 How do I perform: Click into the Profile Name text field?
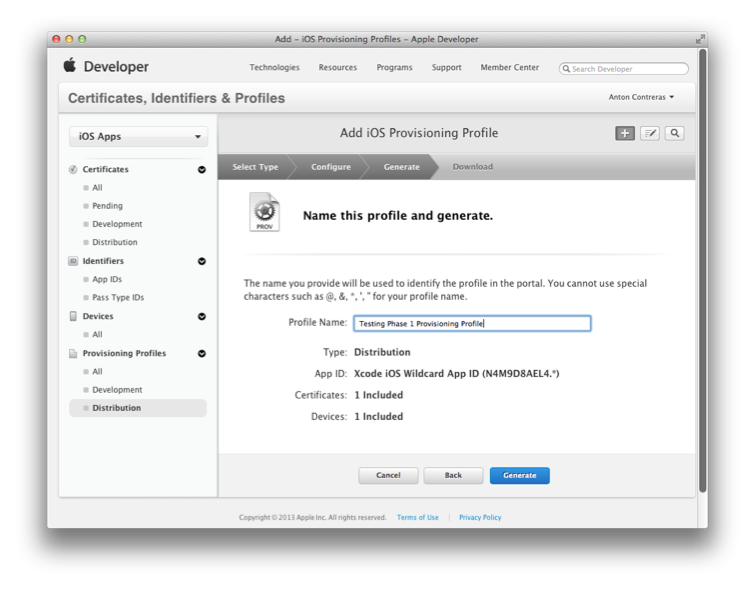tap(471, 324)
